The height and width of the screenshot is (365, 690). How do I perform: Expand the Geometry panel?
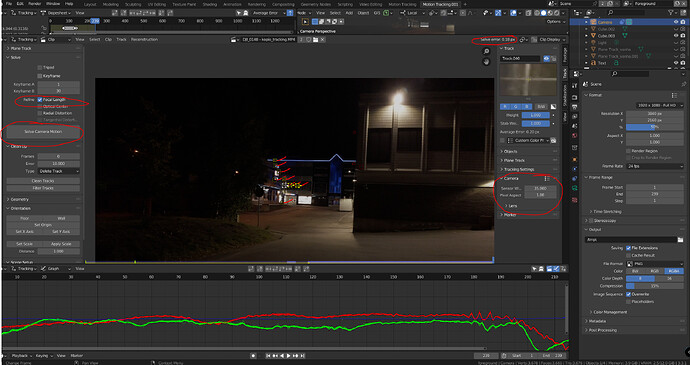coord(20,199)
